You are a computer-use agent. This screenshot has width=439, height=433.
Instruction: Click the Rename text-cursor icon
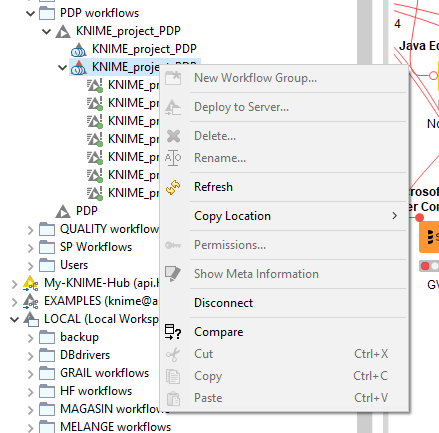coord(173,158)
